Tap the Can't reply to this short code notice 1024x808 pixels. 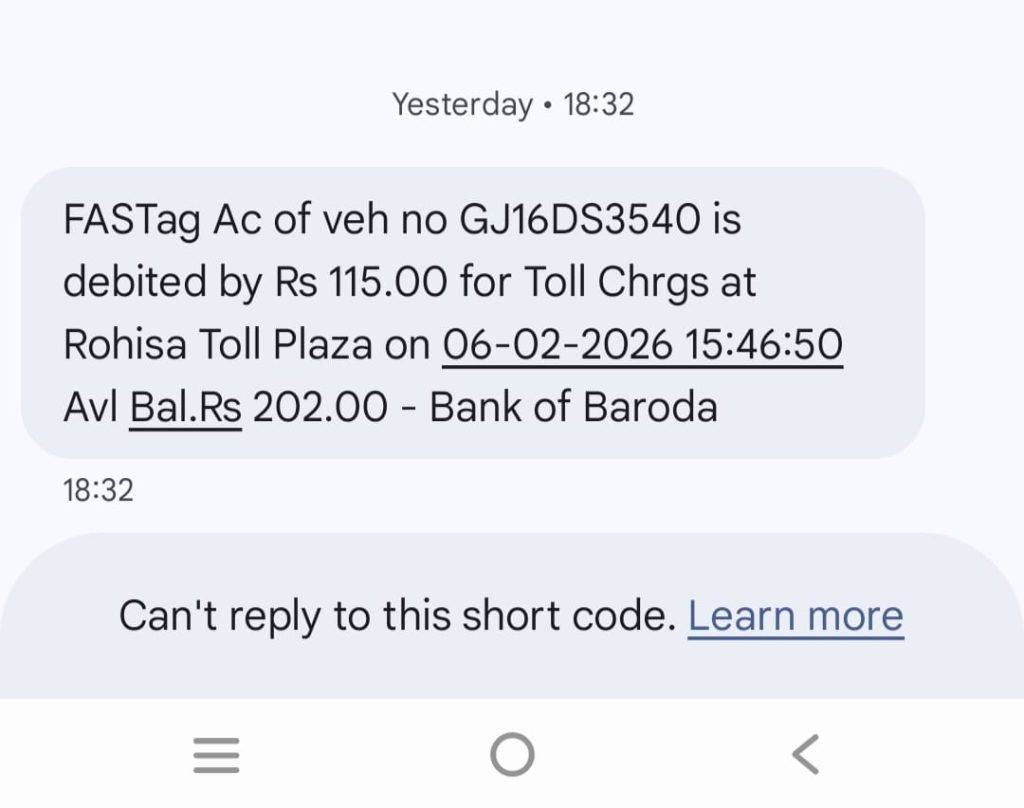[x=397, y=616]
